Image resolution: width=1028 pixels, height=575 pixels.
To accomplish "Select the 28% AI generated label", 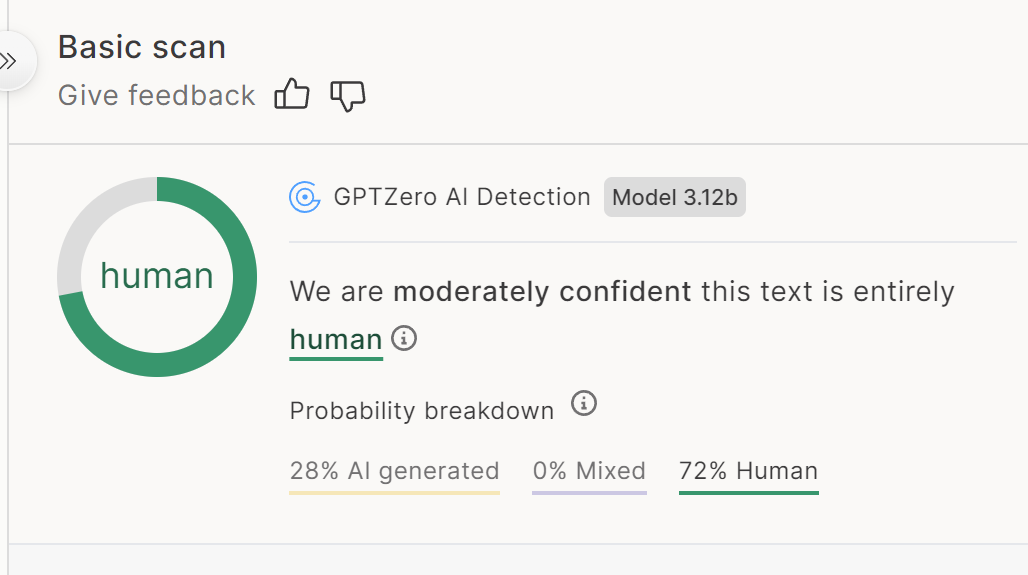I will click(394, 471).
